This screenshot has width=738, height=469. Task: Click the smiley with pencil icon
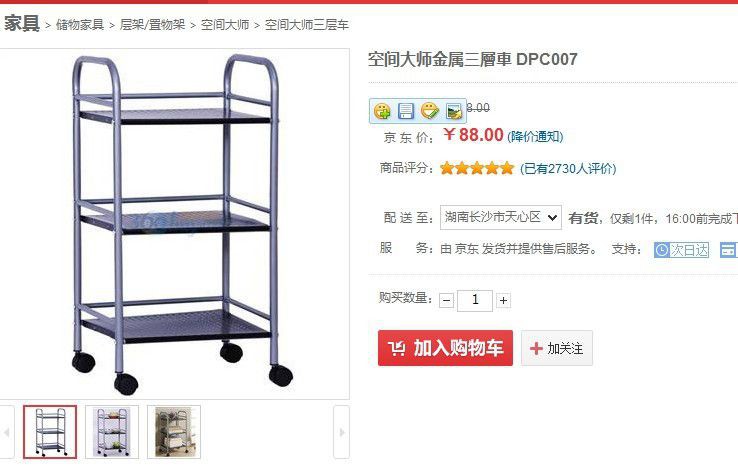coord(429,111)
